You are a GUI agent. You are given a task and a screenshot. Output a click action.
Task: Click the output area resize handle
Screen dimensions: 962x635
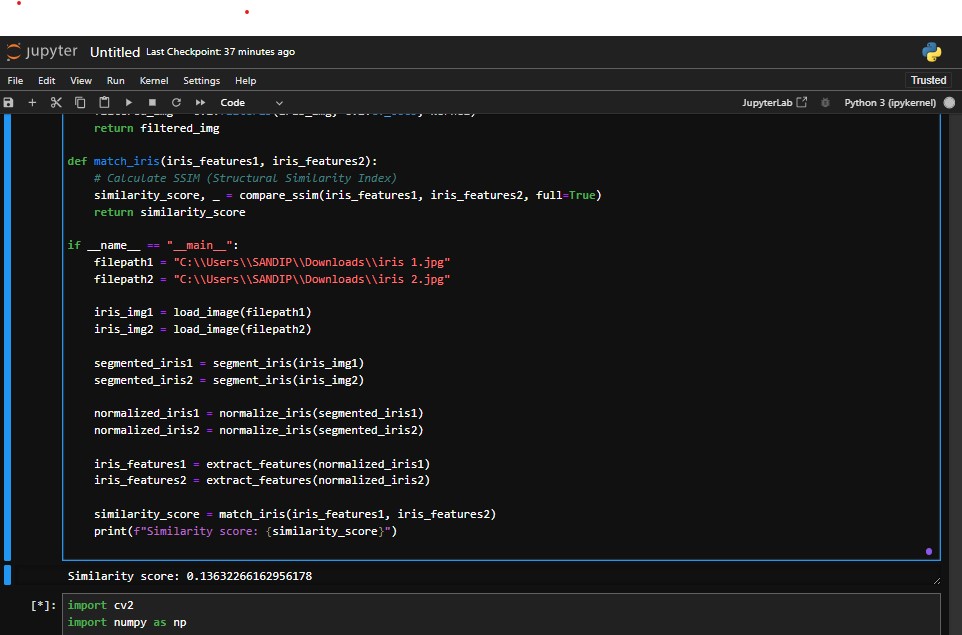tap(936, 580)
